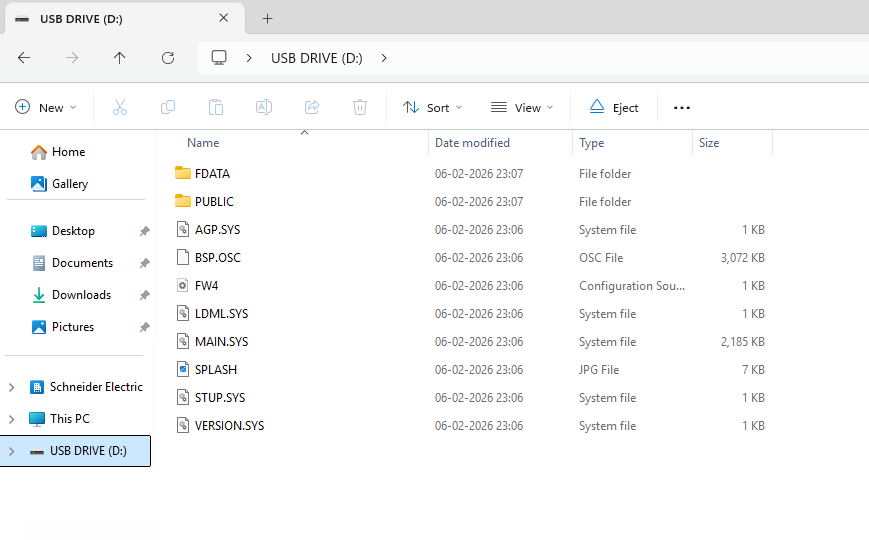869x540 pixels.
Task: Open the See more ellipsis menu
Action: tap(682, 108)
